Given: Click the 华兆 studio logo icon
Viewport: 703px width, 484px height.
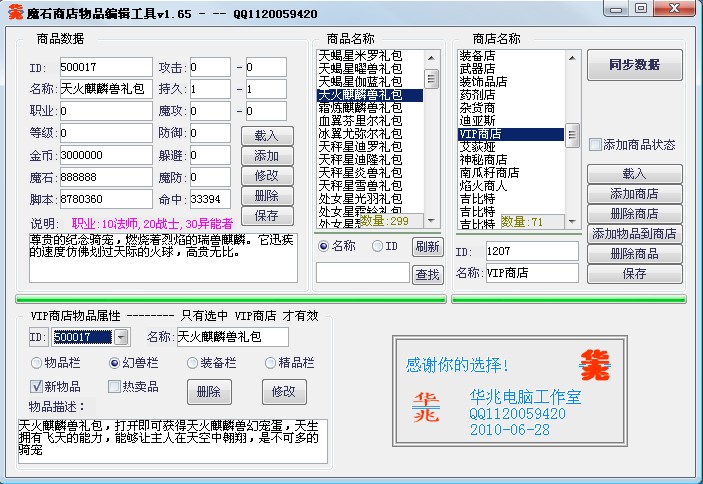Looking at the screenshot, I should (x=426, y=406).
